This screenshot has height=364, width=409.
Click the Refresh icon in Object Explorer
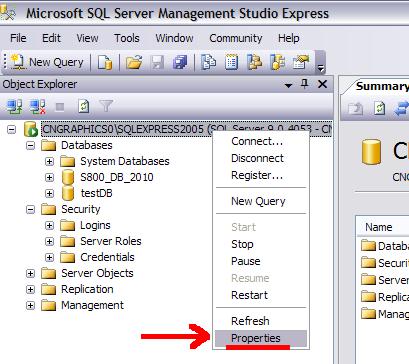pyautogui.click(x=83, y=107)
